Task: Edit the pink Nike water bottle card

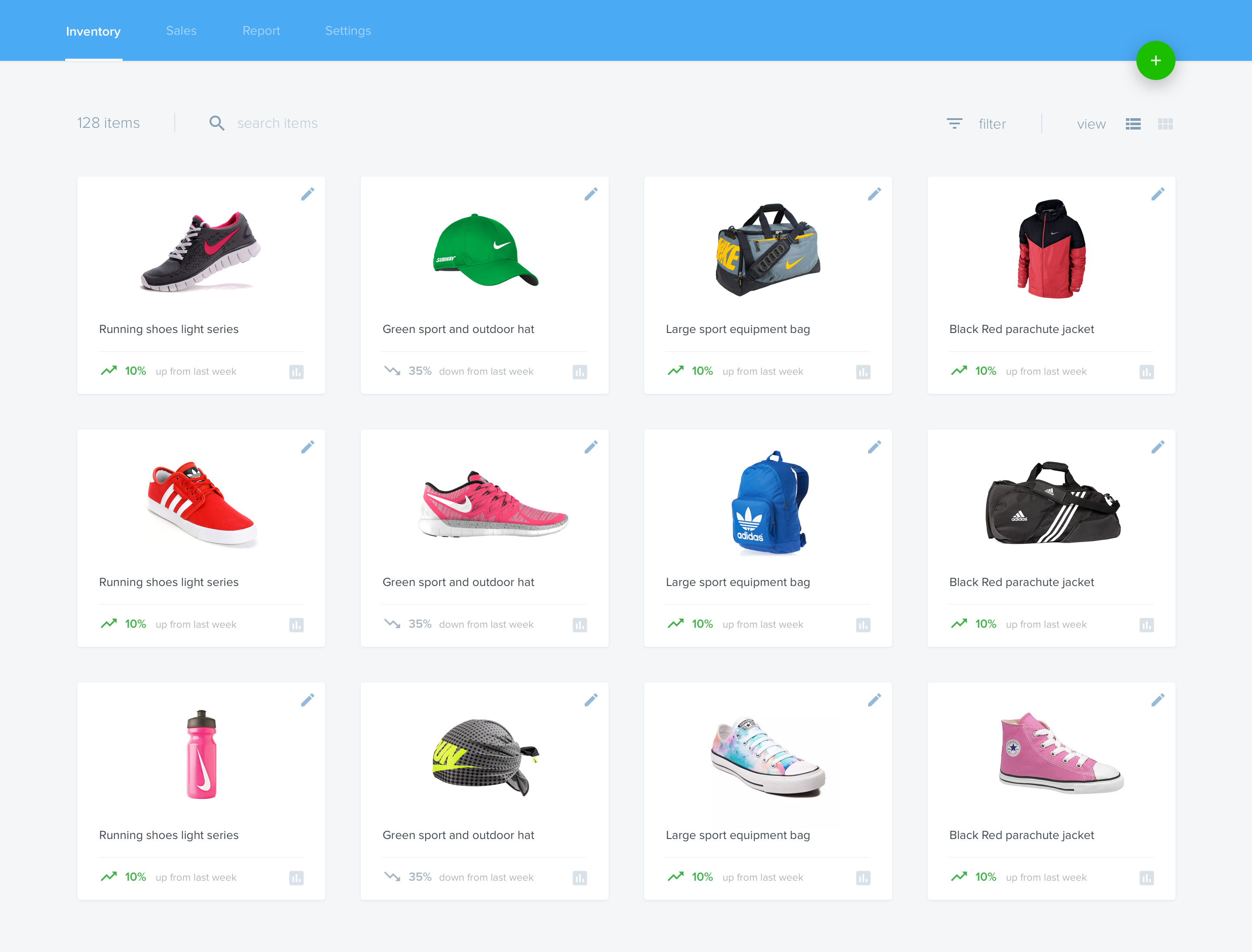Action: tap(307, 700)
